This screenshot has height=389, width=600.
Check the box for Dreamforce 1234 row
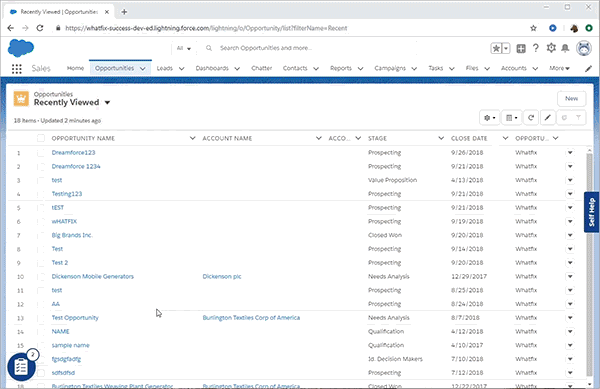click(x=41, y=167)
